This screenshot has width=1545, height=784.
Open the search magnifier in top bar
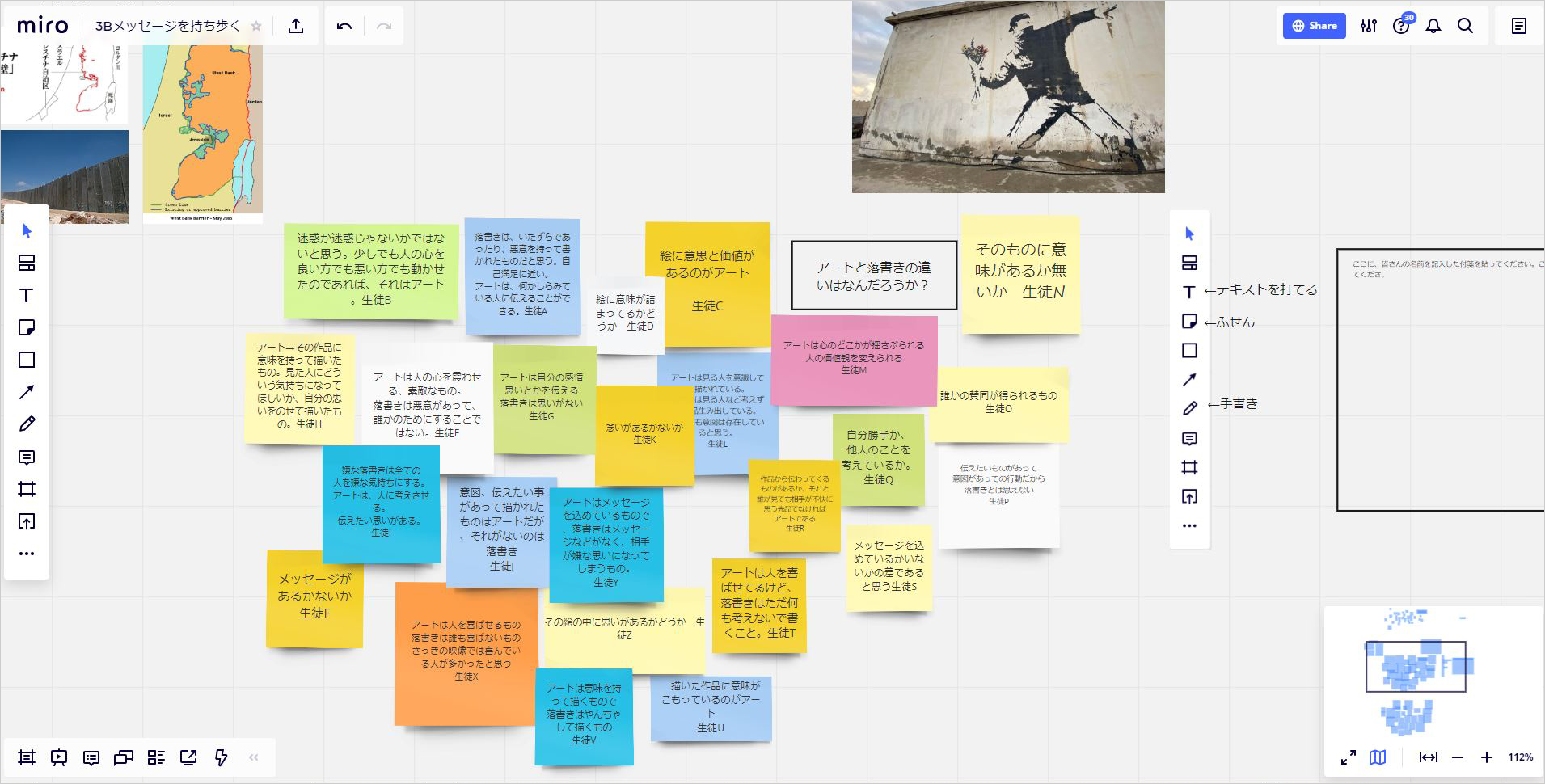pos(1465,26)
